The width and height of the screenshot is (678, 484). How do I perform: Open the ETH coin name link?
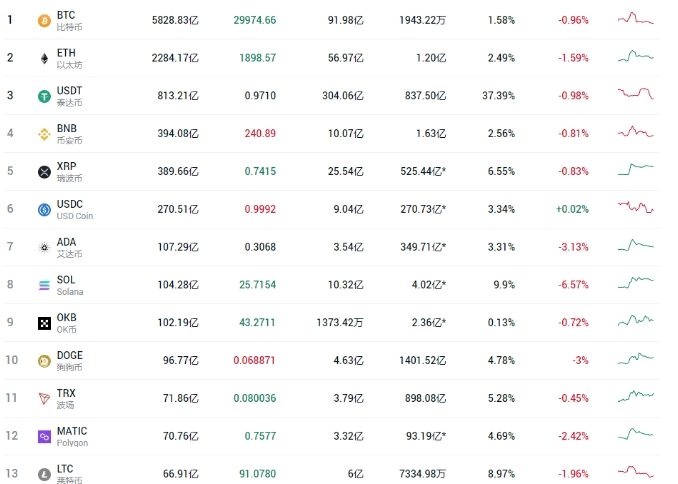[66, 53]
